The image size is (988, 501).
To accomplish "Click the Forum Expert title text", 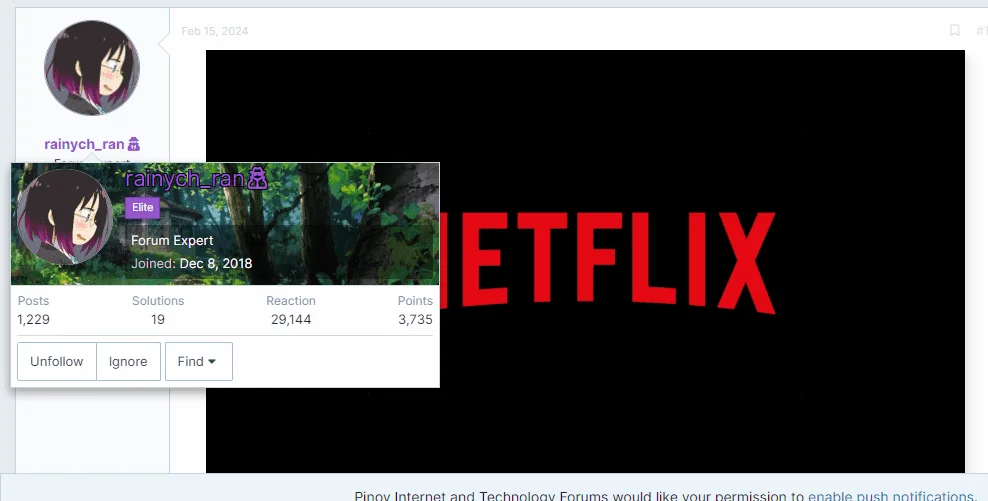I will pyautogui.click(x=172, y=241).
